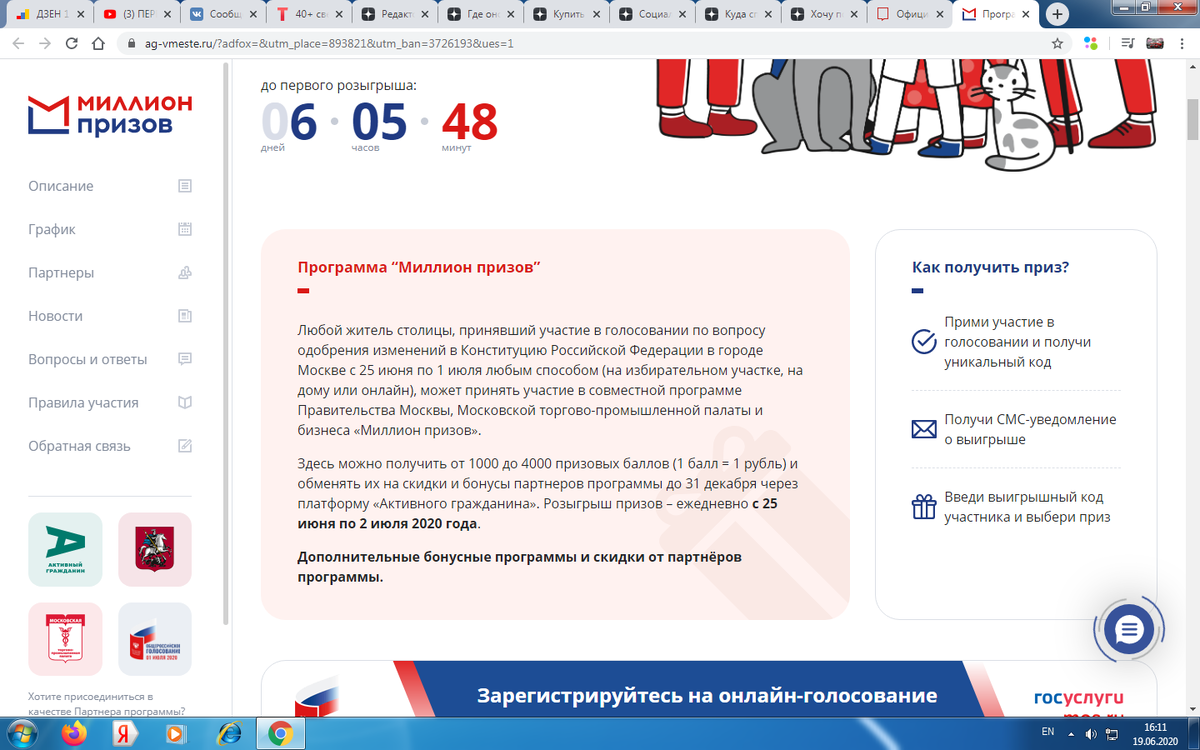Show hidden tray icons arrow

(x=1073, y=733)
